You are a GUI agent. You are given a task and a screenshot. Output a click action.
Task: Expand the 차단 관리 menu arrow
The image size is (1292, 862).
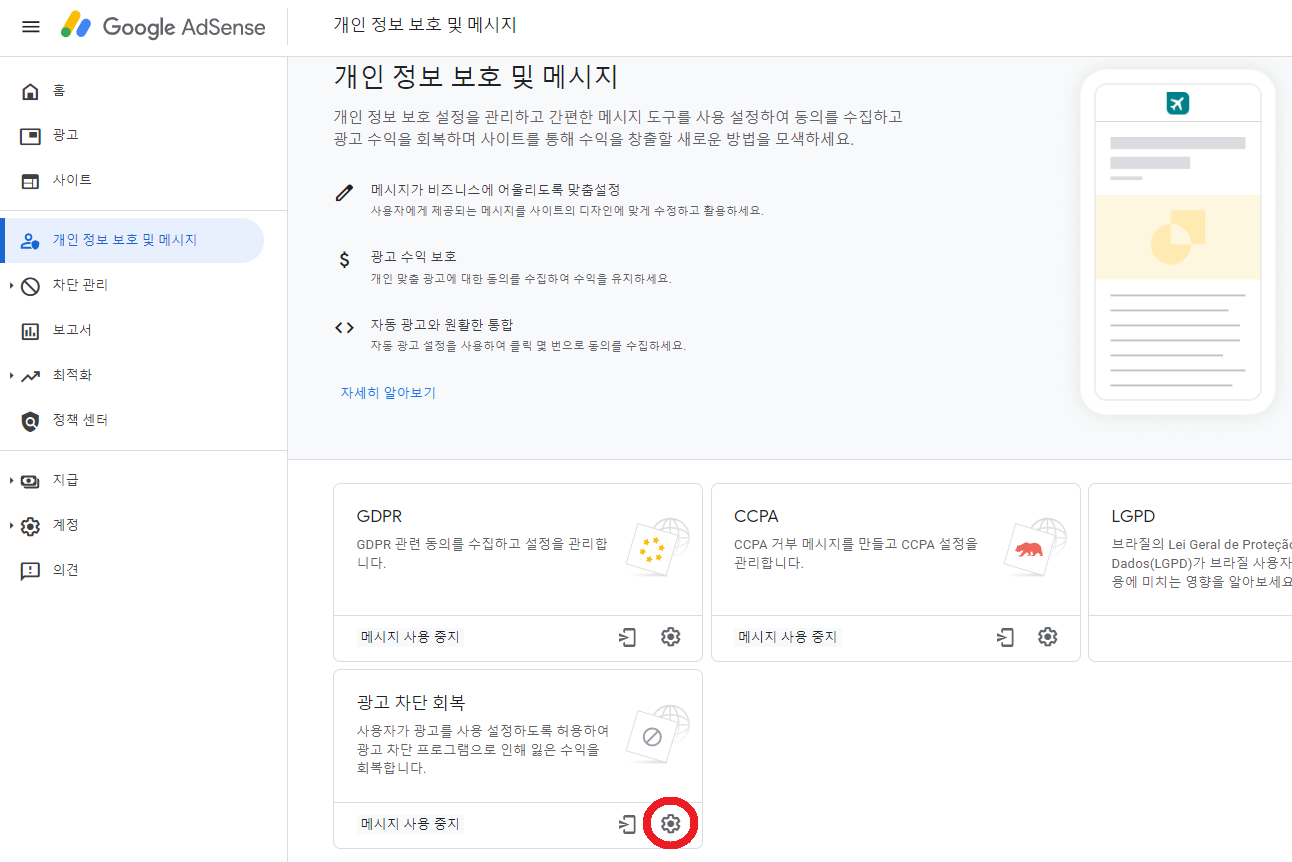[x=12, y=286]
